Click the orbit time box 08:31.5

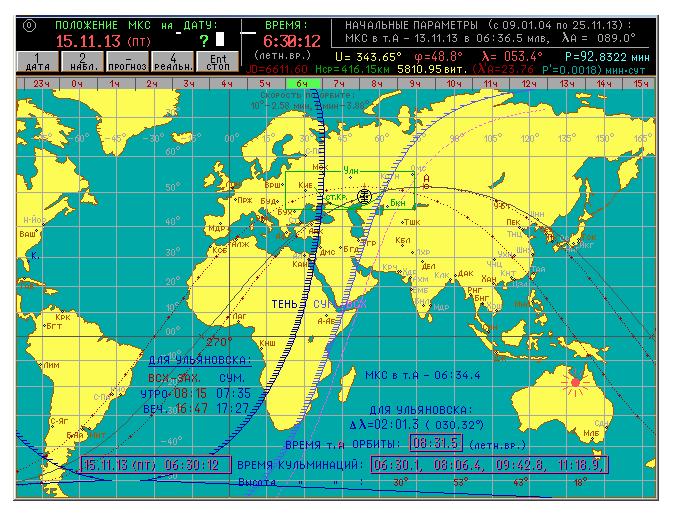pyautogui.click(x=434, y=444)
